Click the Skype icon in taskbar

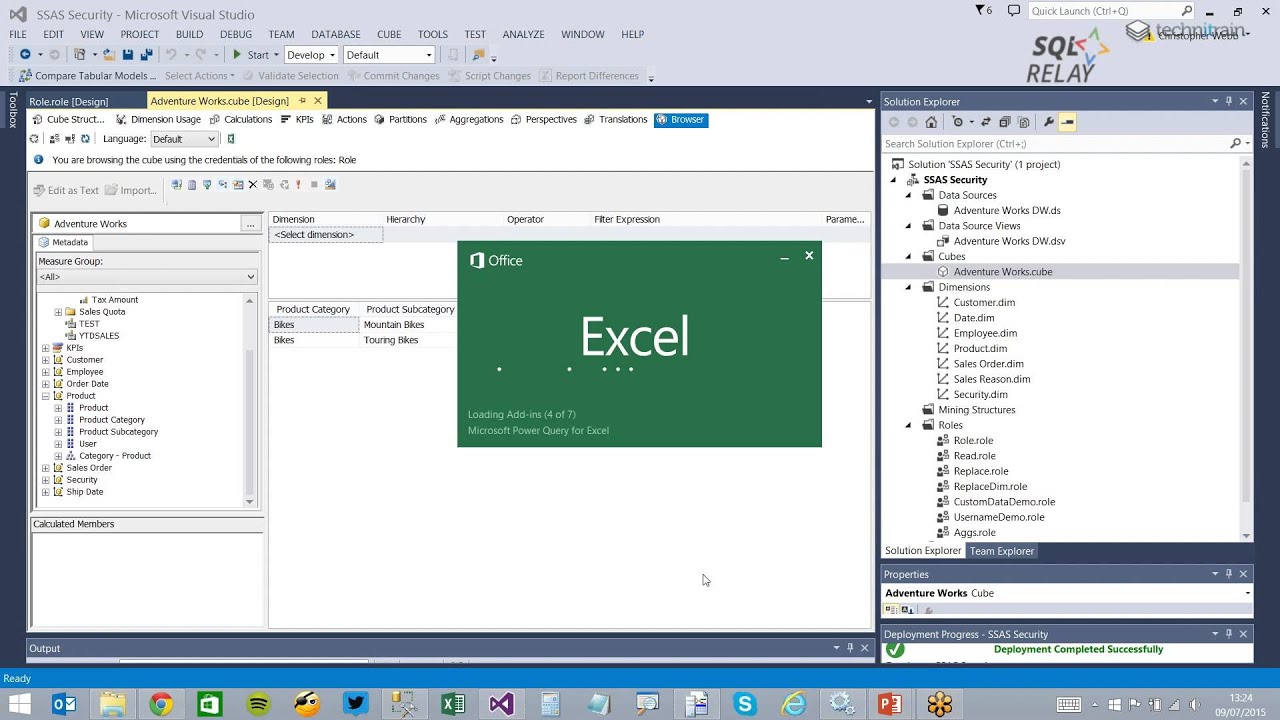point(745,705)
